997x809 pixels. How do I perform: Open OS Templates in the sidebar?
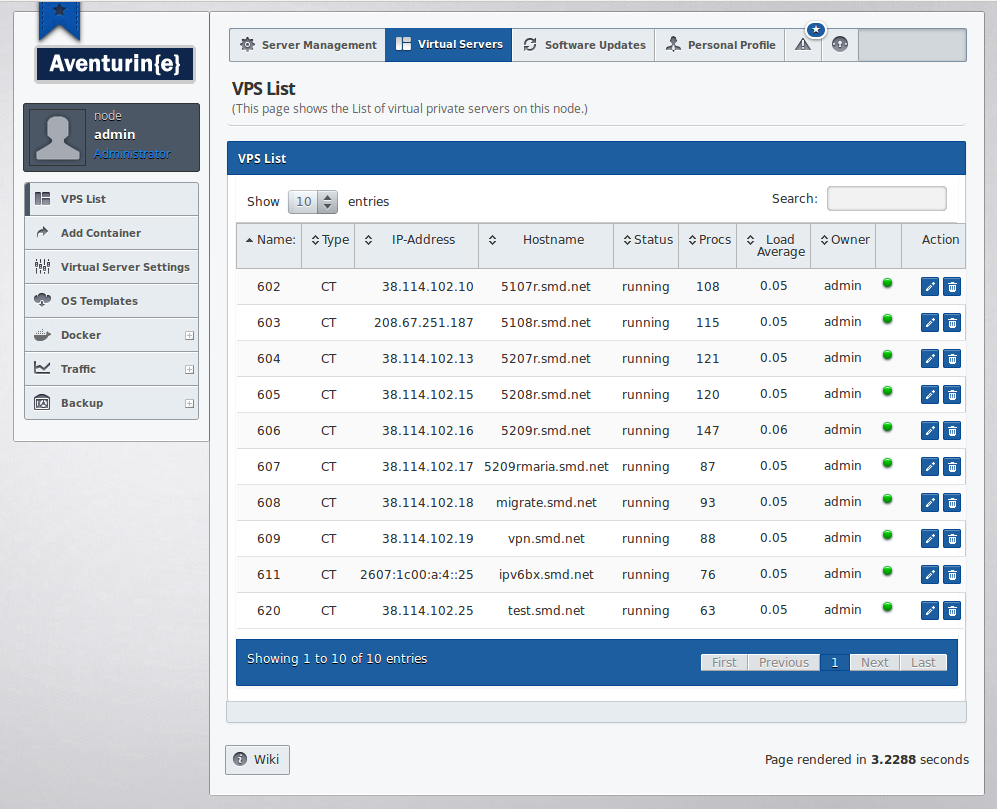tap(111, 301)
